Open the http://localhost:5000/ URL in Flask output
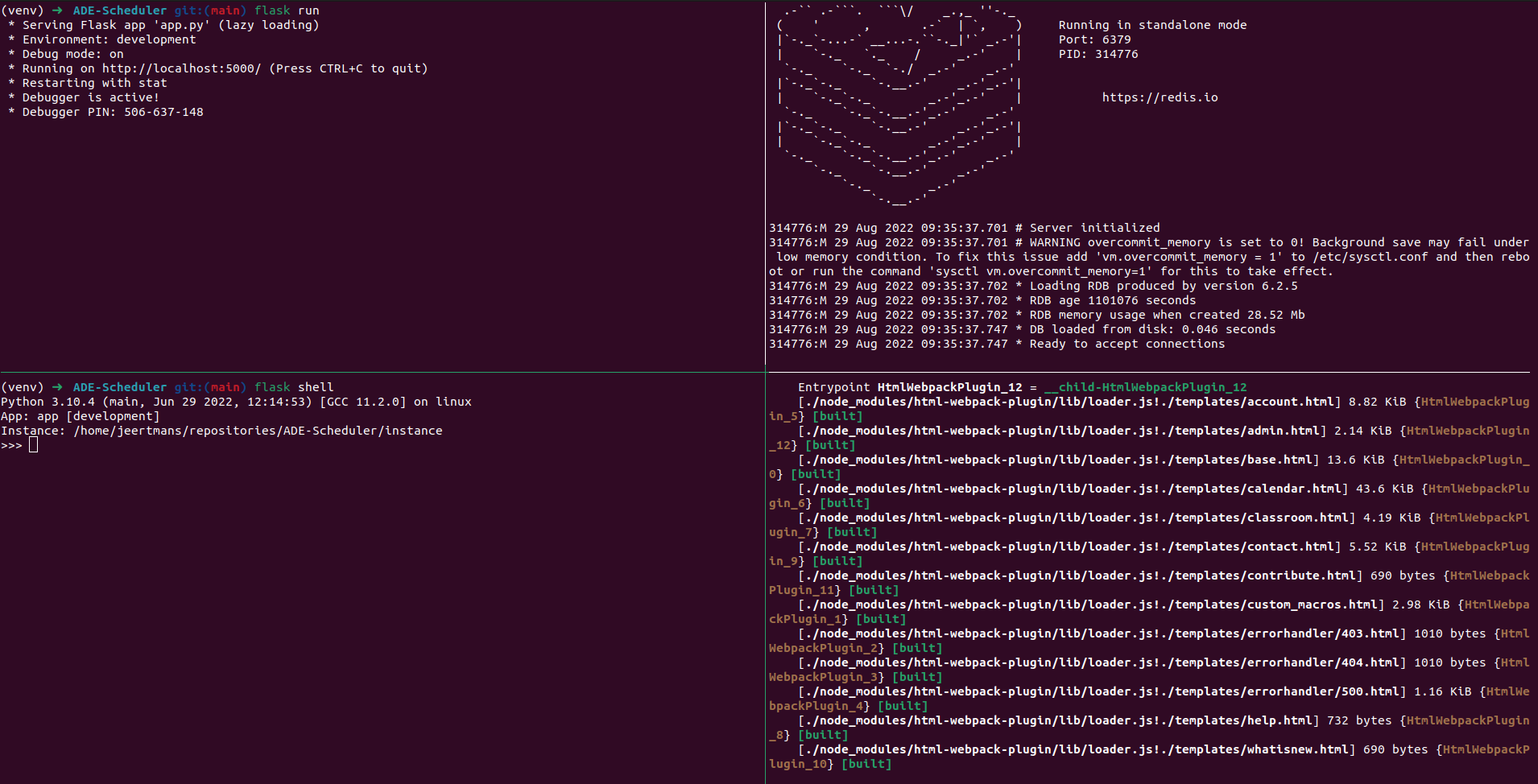The image size is (1538, 784). 181,68
